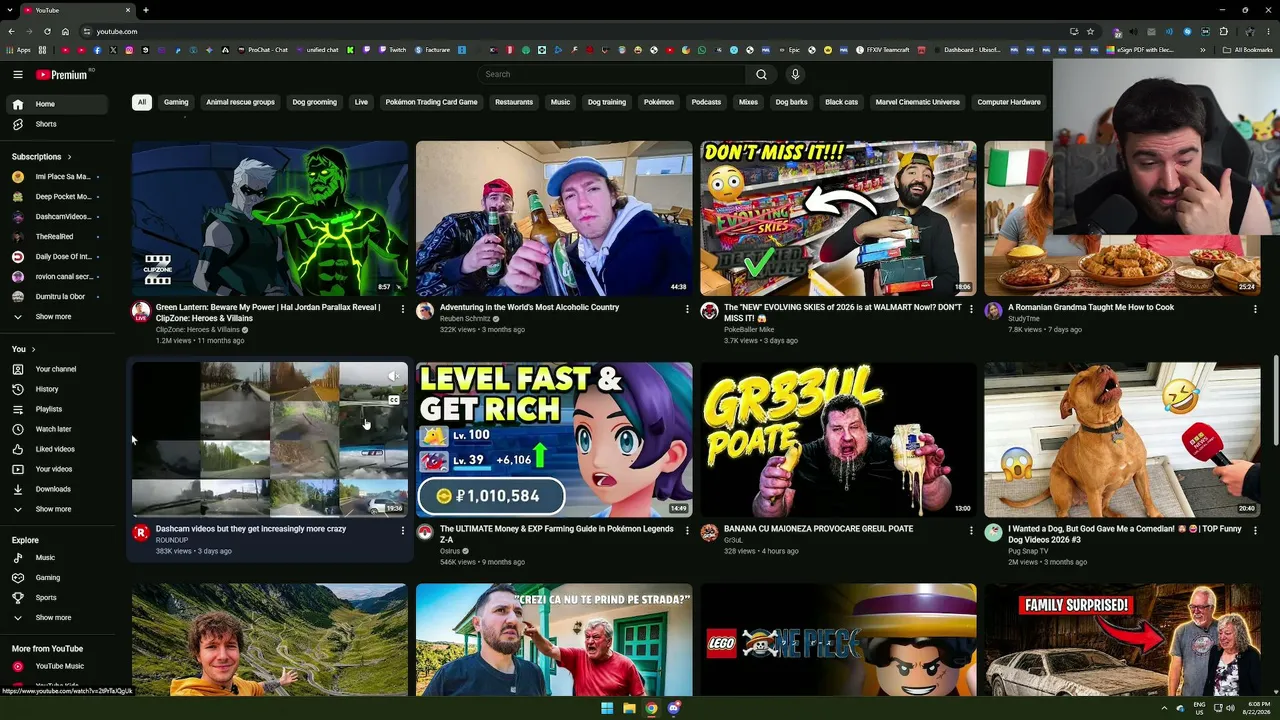Open options menu for Green Lantern video
Image resolution: width=1280 pixels, height=720 pixels.
(x=403, y=309)
